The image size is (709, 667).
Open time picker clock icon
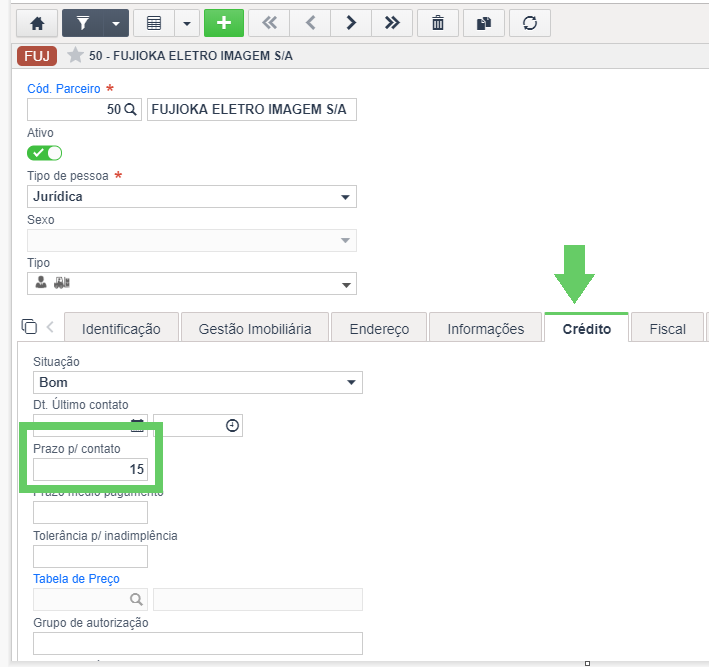(x=232, y=426)
